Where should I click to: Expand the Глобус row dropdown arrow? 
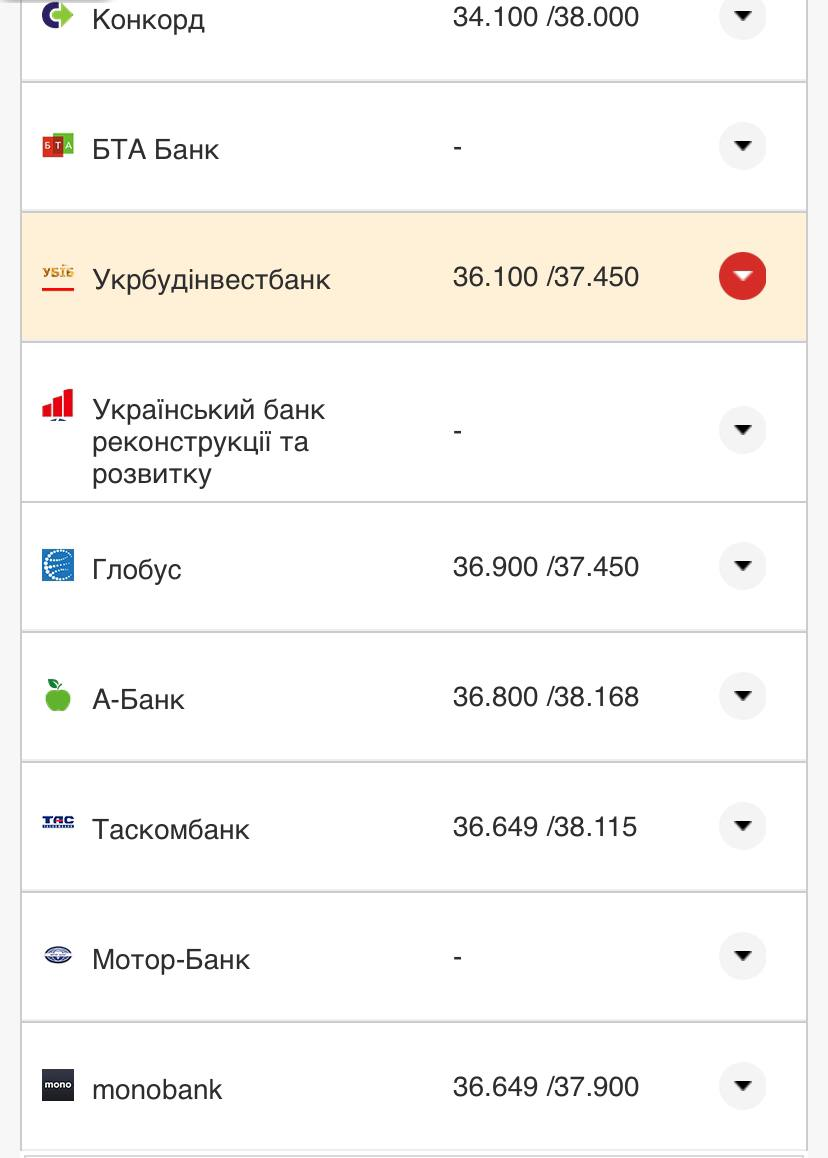tap(742, 566)
